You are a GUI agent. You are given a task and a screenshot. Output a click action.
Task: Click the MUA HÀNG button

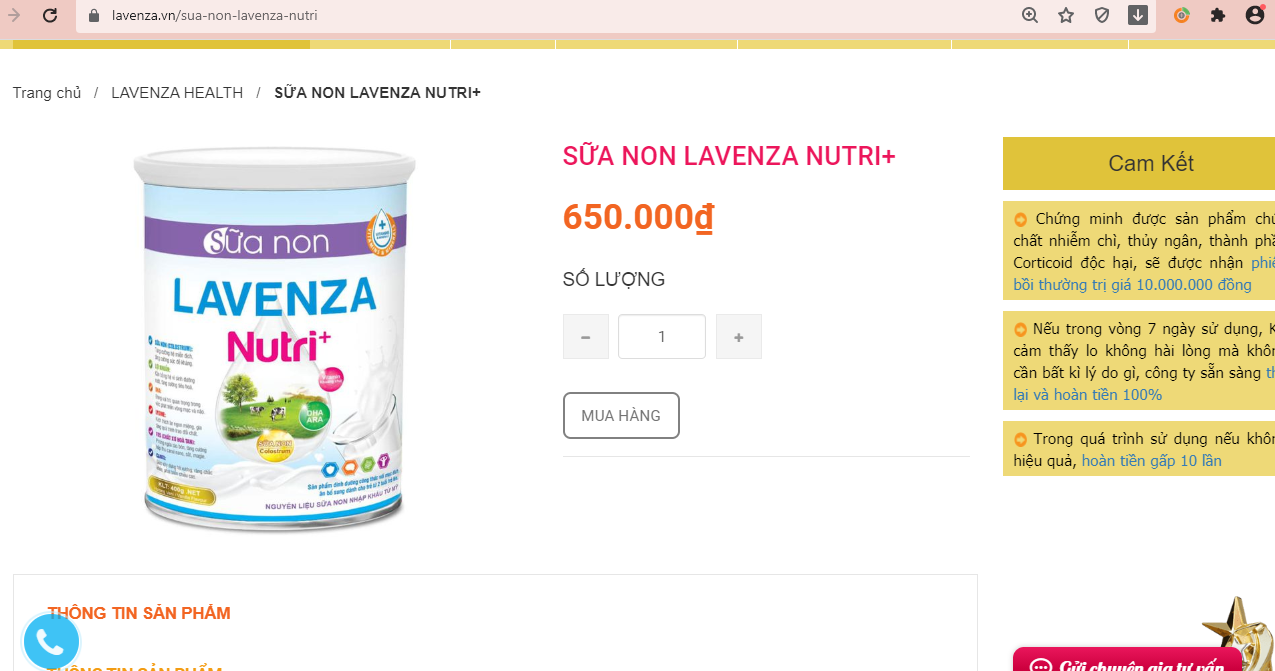point(621,415)
